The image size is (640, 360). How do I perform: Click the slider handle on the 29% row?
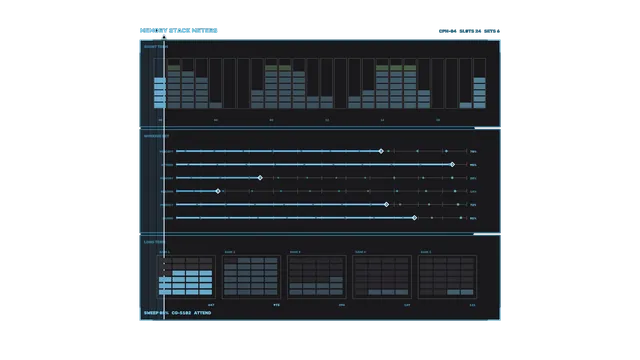(260, 178)
